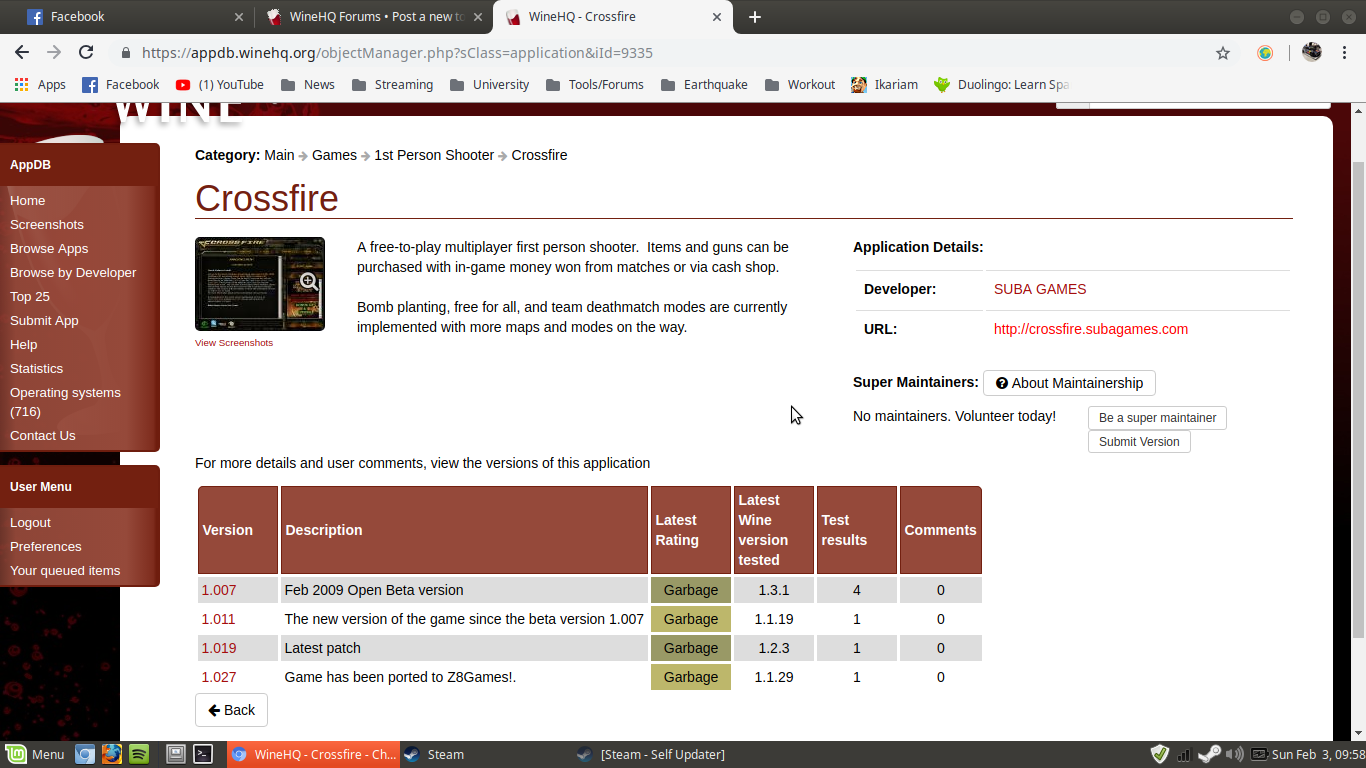
Task: Click the page vertical scrollbar
Action: coord(1358,400)
